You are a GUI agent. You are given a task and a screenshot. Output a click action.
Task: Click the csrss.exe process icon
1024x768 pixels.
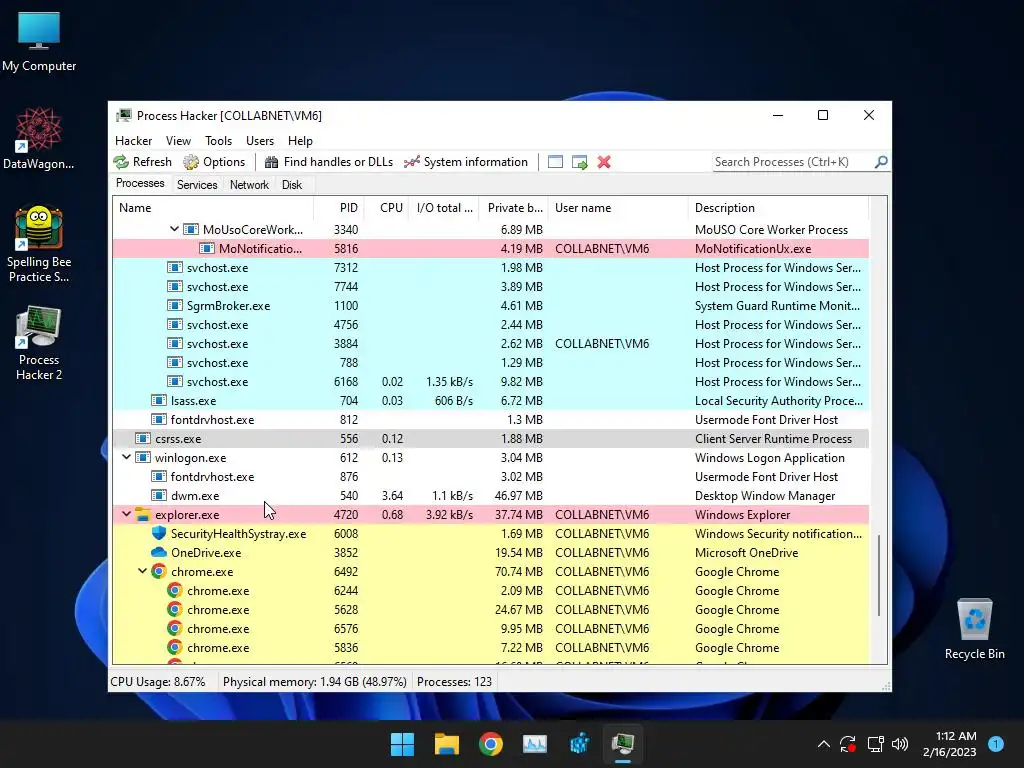142,439
